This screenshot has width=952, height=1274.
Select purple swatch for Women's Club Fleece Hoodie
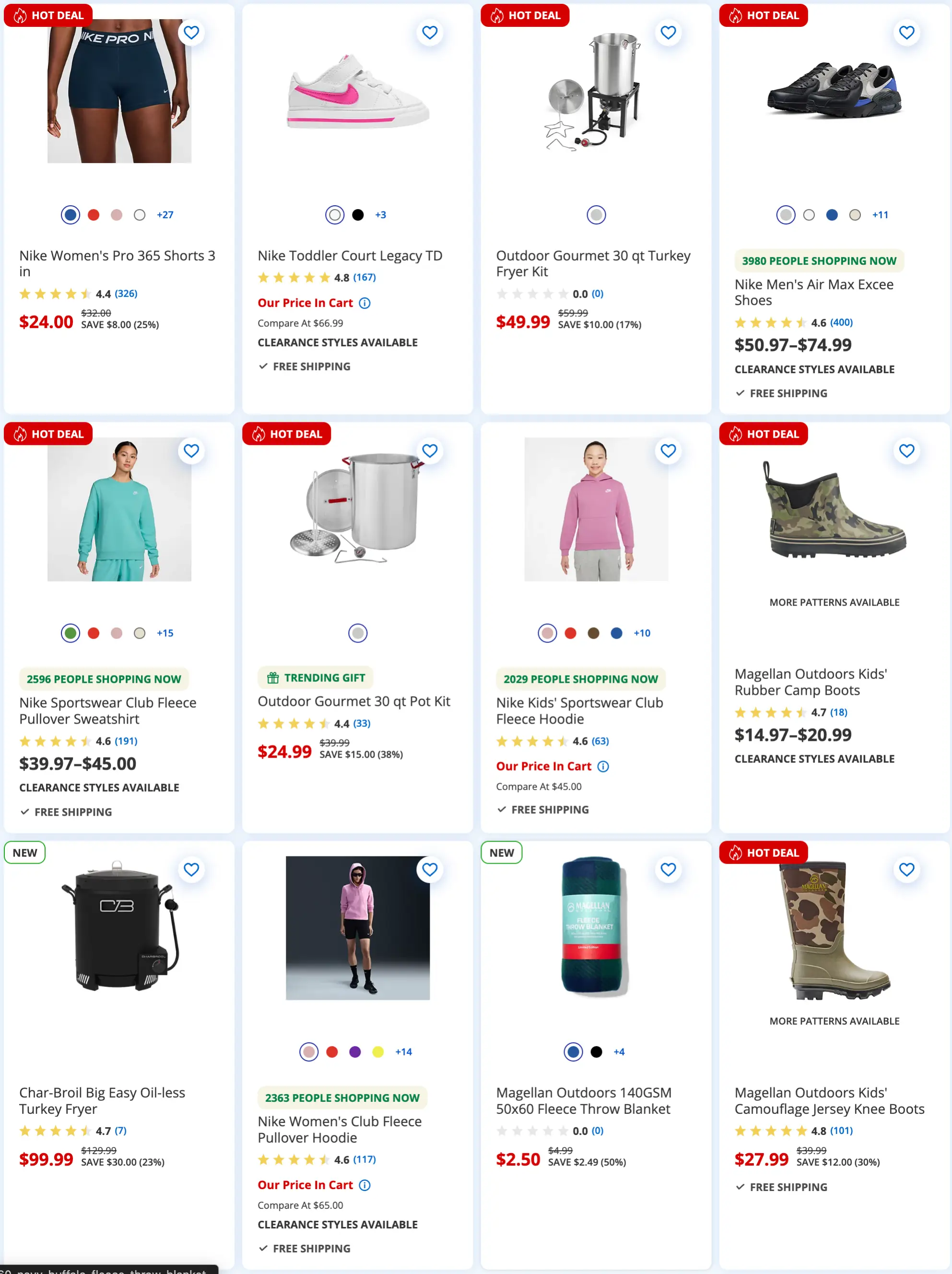coord(355,1052)
